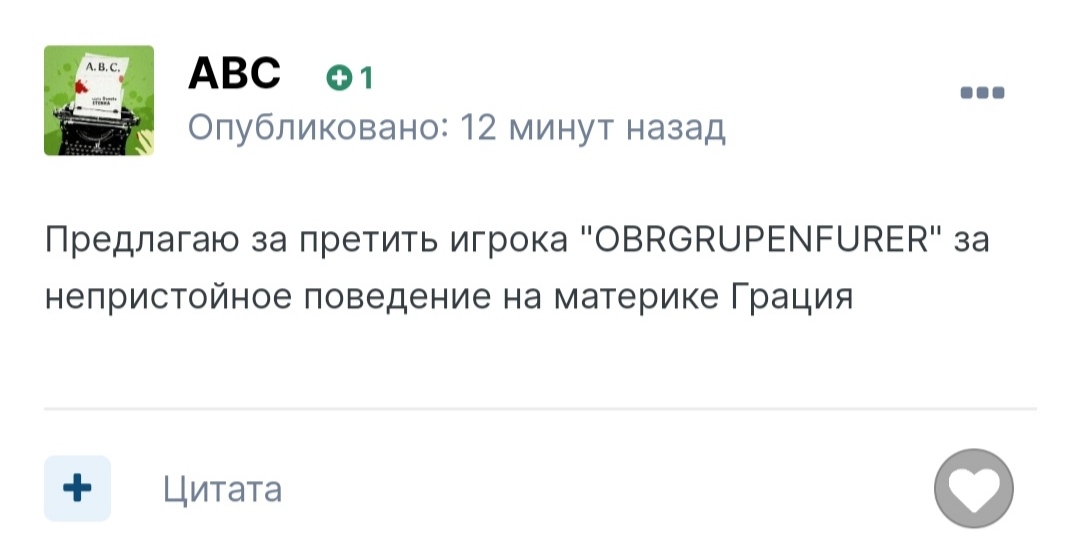The height and width of the screenshot is (555, 1080).
Task: Open the ABC author profile name
Action: (234, 73)
